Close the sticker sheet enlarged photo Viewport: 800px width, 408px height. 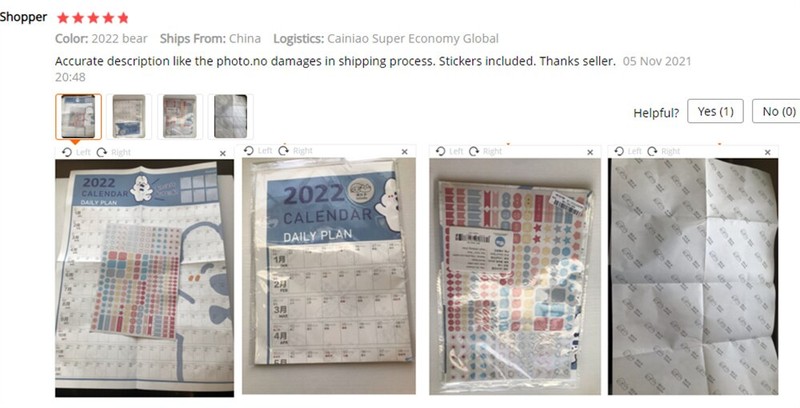(590, 152)
